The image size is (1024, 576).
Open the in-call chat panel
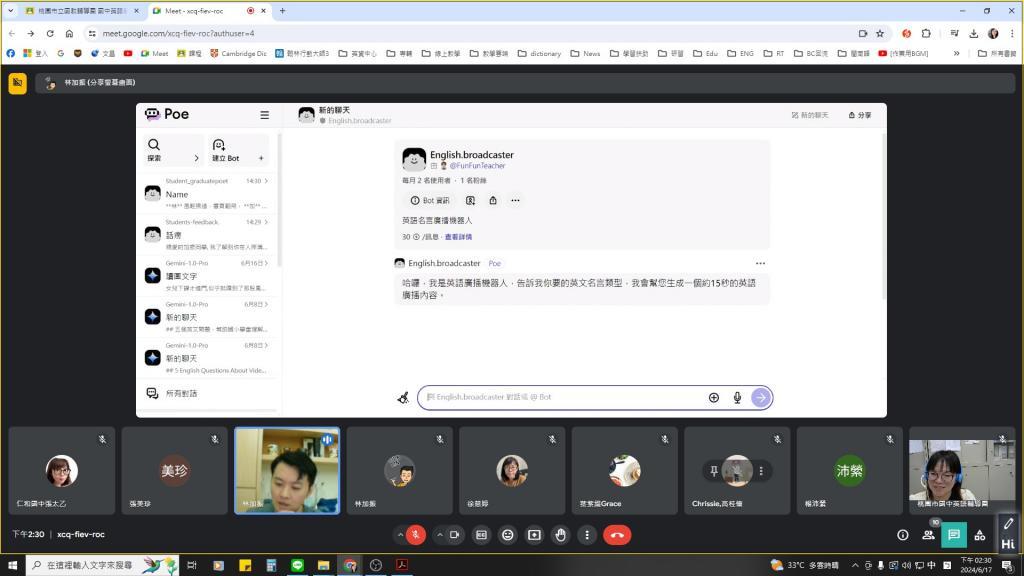(954, 535)
